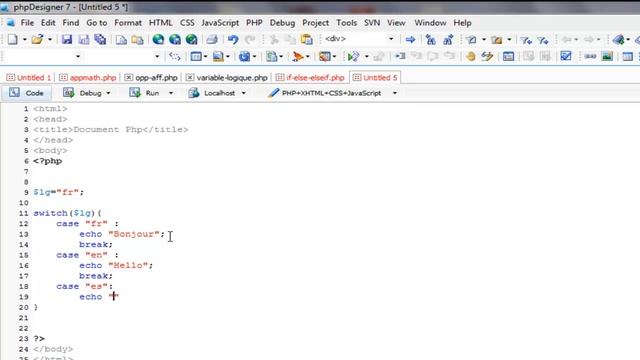Viewport: 640px width, 360px height.
Task: Select the Untitled 5 tab
Action: coord(375,78)
